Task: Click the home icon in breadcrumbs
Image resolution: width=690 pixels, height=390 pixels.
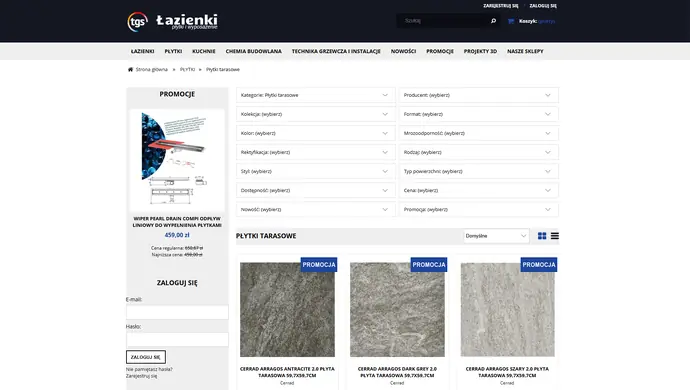Action: point(130,69)
